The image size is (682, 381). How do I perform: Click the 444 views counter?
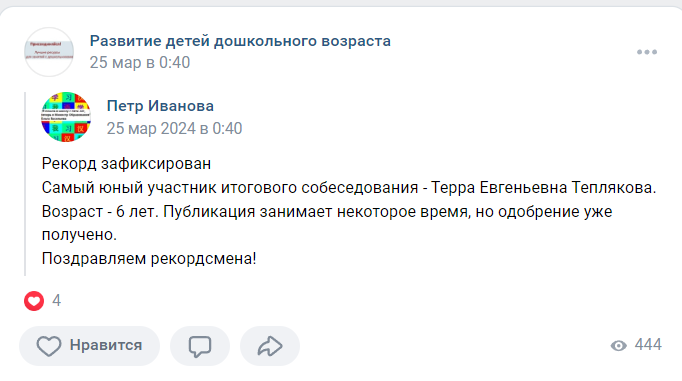point(648,345)
